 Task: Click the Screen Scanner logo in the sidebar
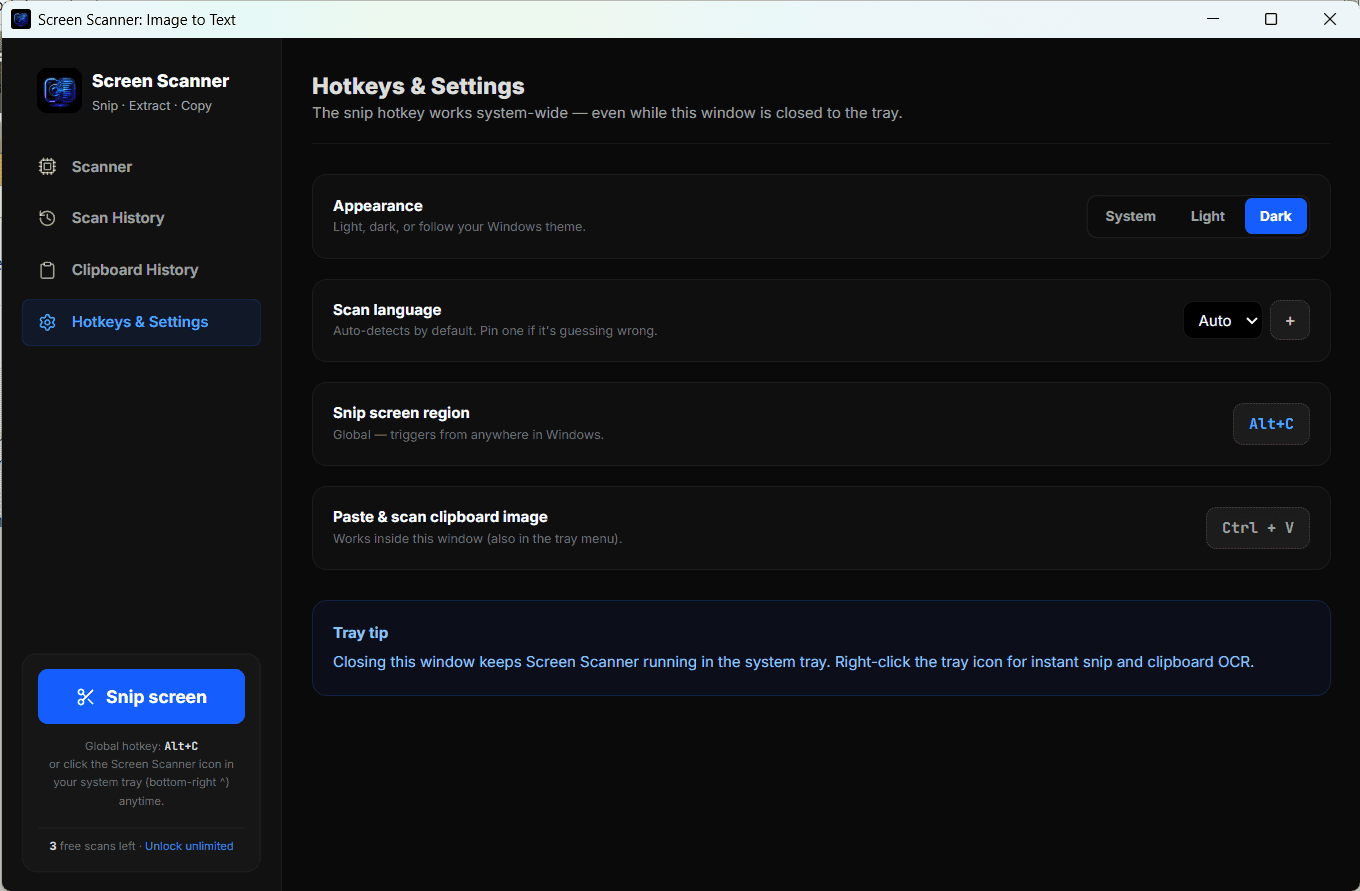pos(59,90)
